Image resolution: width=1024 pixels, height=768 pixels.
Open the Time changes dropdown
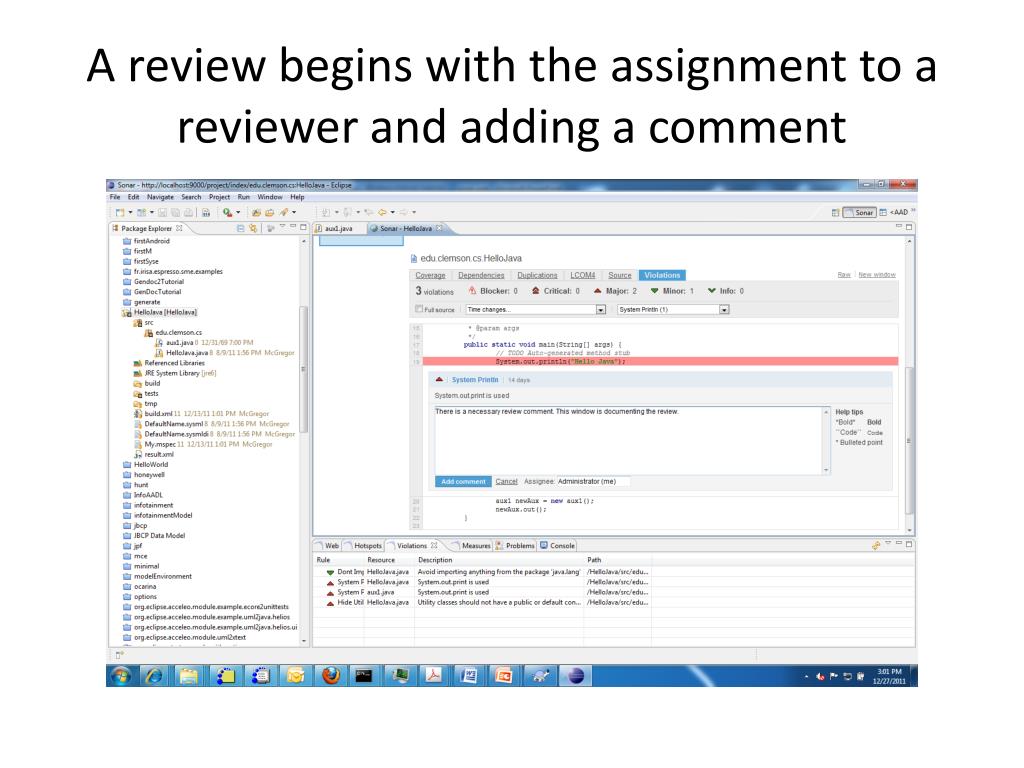pyautogui.click(x=535, y=310)
